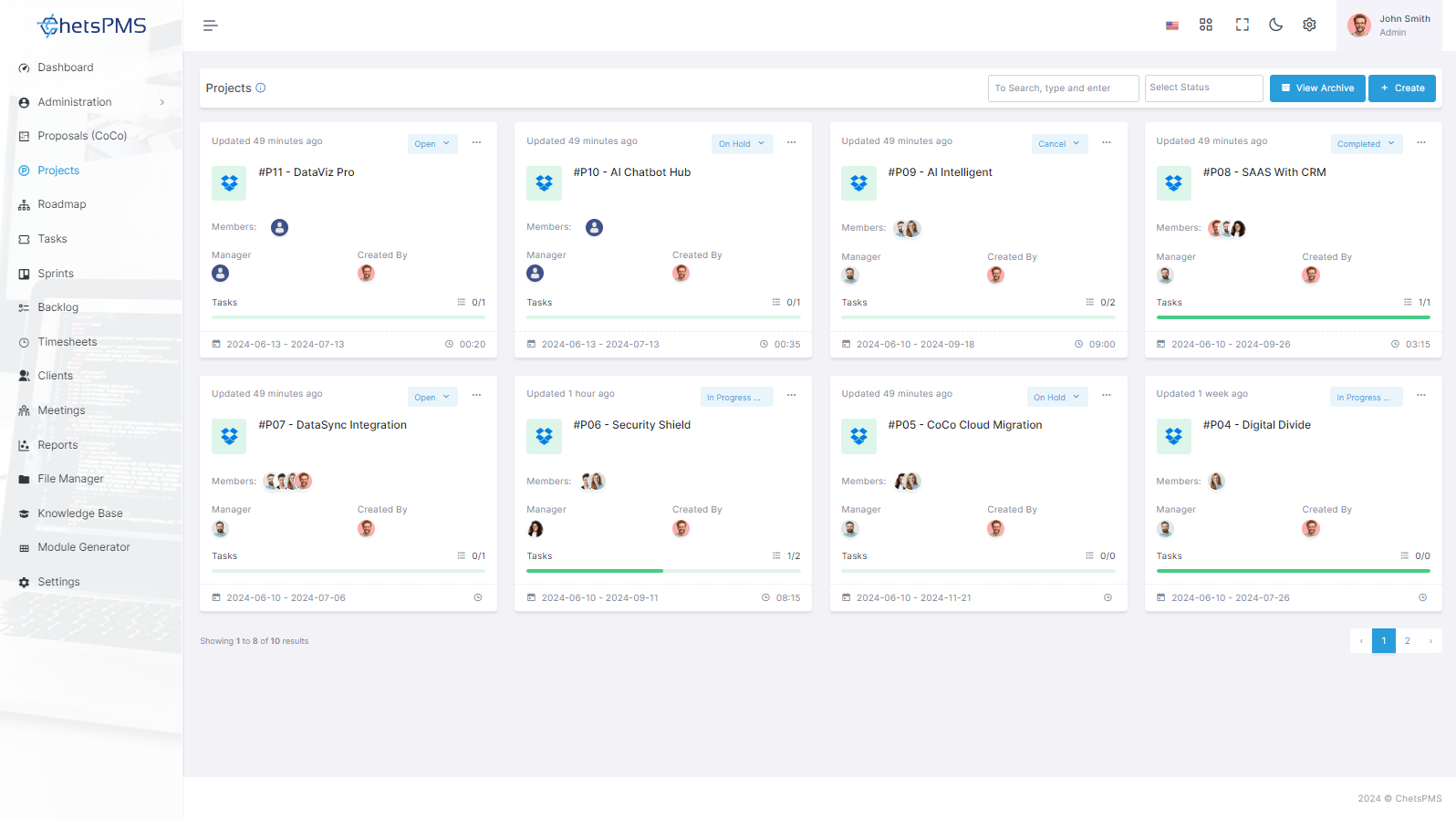Open the #P09 - AI Intelligent project title
1456x819 pixels.
pyautogui.click(x=940, y=172)
